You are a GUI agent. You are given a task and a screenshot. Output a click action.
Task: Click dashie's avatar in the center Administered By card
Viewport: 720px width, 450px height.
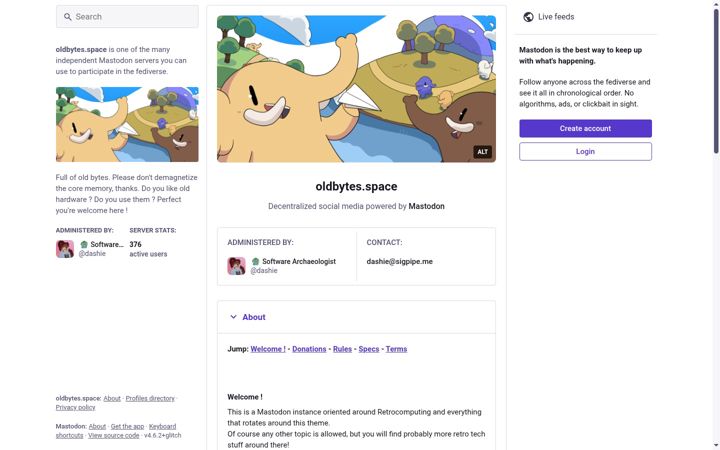coord(236,266)
